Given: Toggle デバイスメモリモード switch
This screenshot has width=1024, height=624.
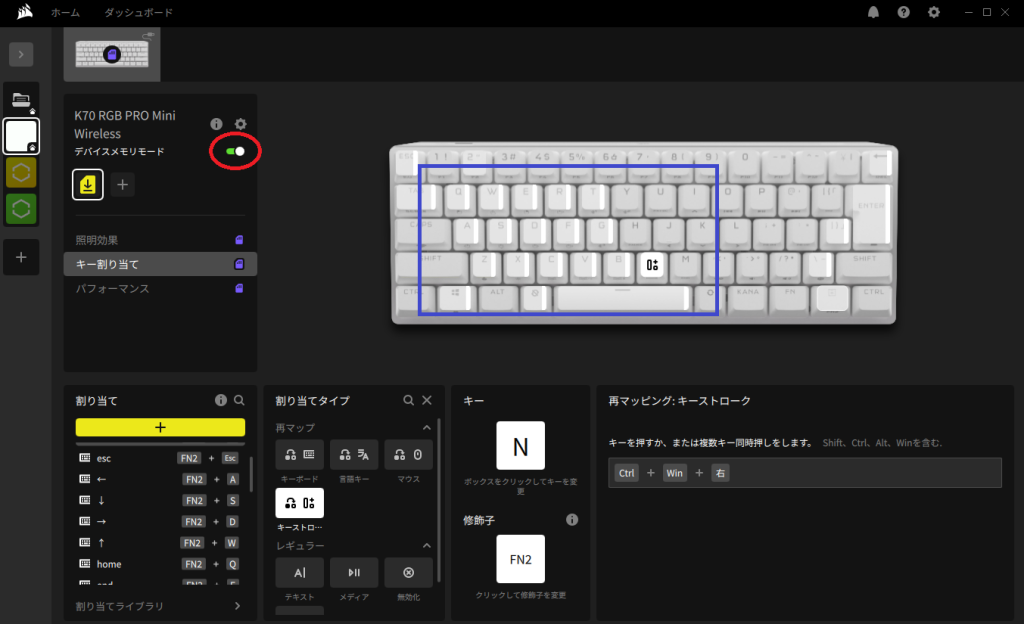Looking at the screenshot, I should pyautogui.click(x=235, y=151).
